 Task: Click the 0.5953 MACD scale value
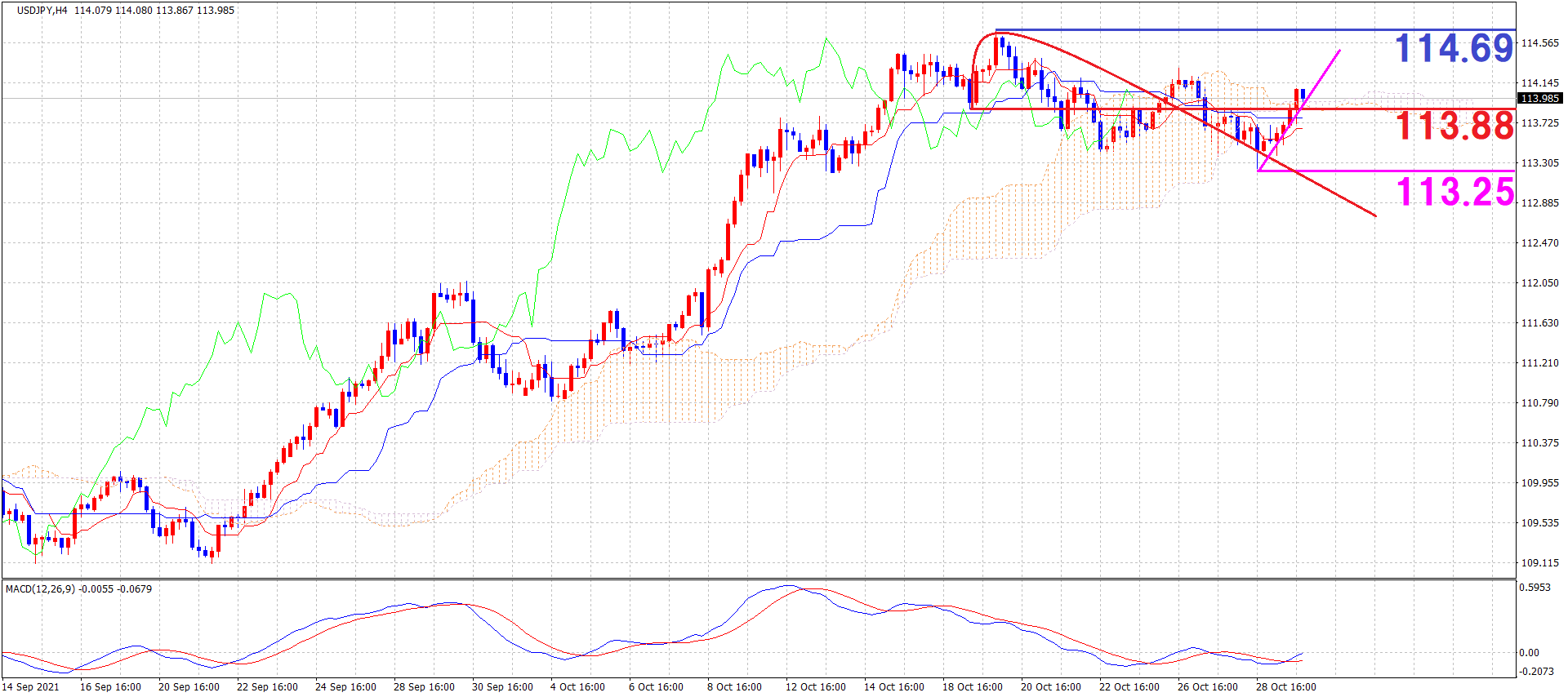pos(1534,587)
